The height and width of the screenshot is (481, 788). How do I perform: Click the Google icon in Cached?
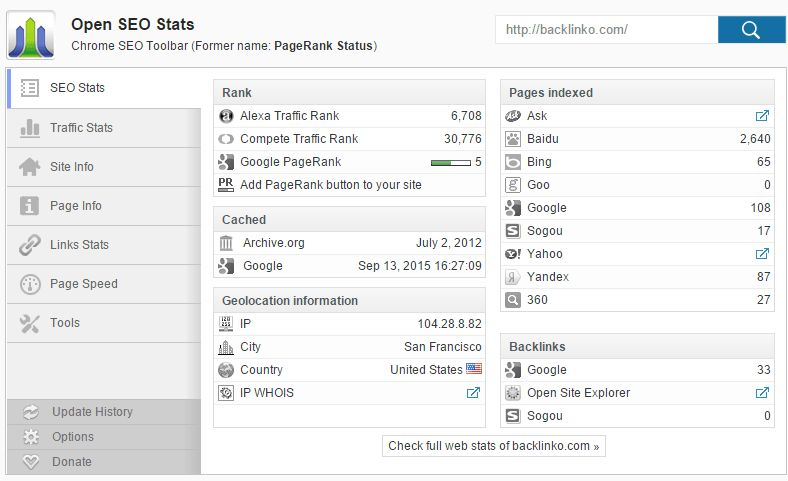click(226, 266)
